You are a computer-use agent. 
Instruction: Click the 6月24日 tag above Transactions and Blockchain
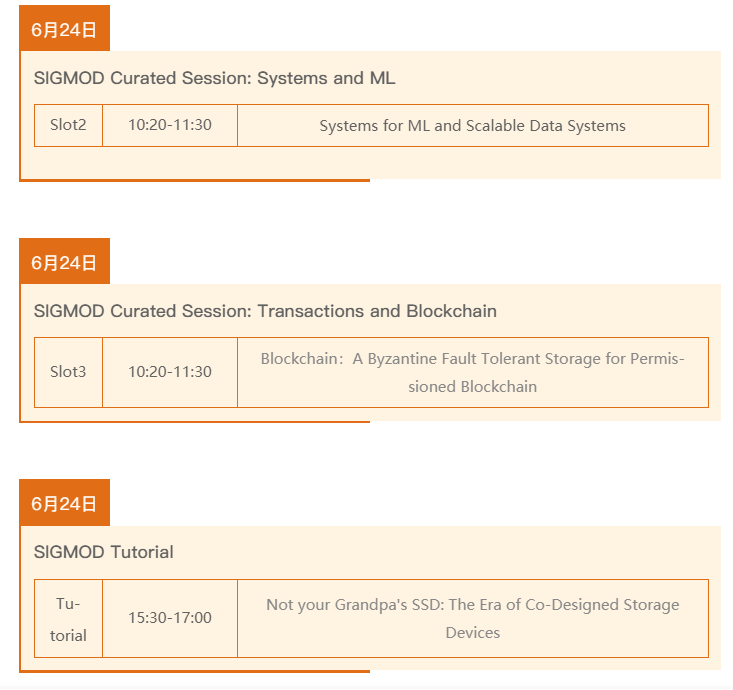click(64, 262)
